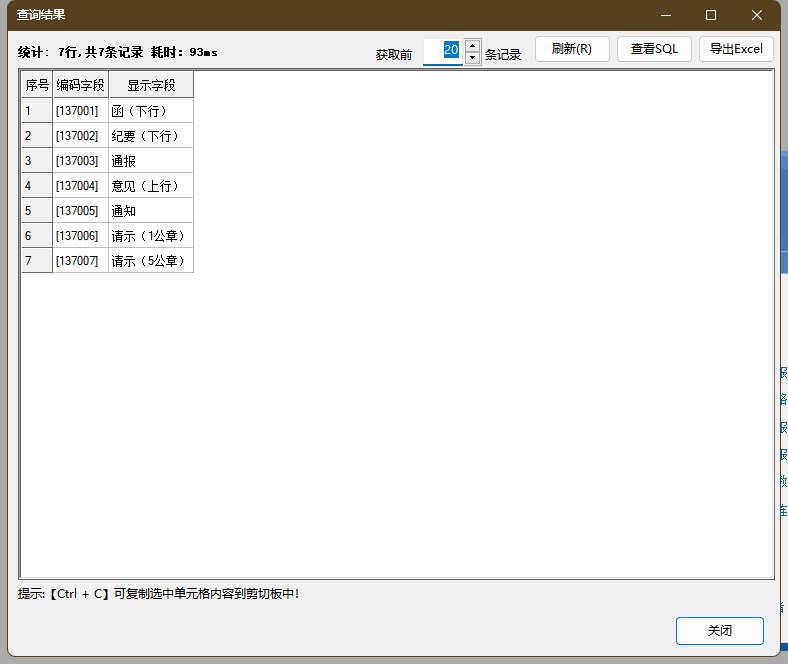Open the 查看SQL view
The height and width of the screenshot is (664, 788).
pyautogui.click(x=654, y=49)
